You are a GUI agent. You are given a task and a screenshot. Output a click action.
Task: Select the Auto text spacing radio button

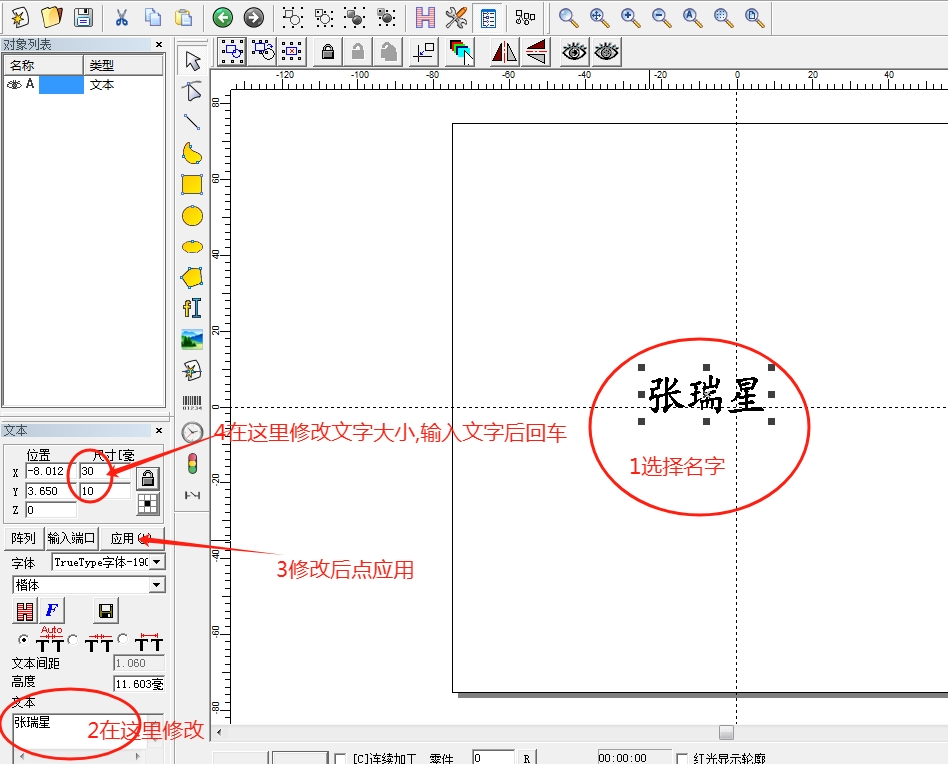click(23, 639)
